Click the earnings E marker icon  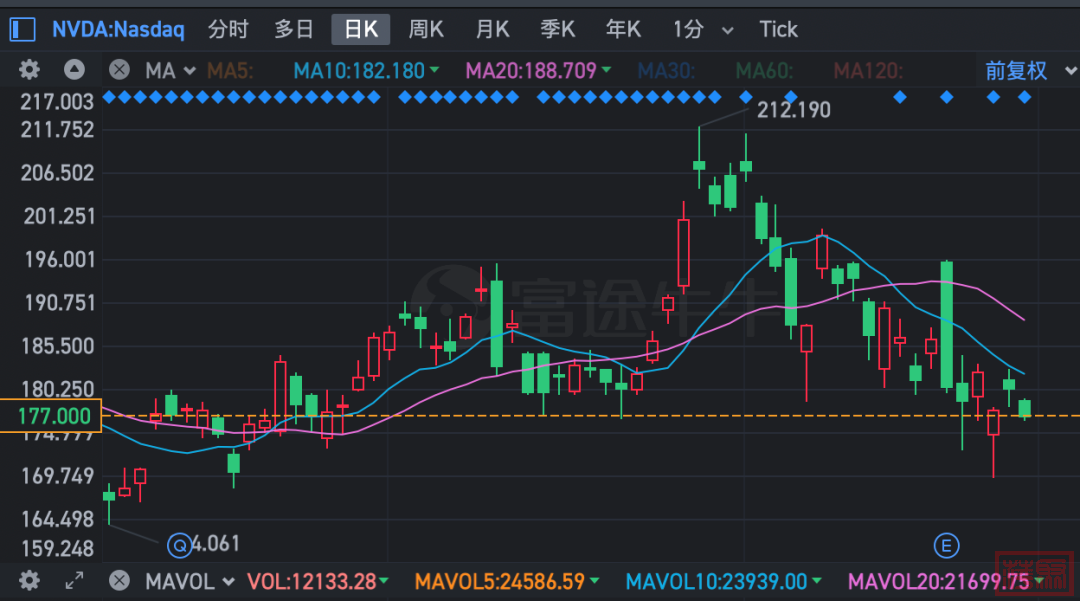point(945,545)
